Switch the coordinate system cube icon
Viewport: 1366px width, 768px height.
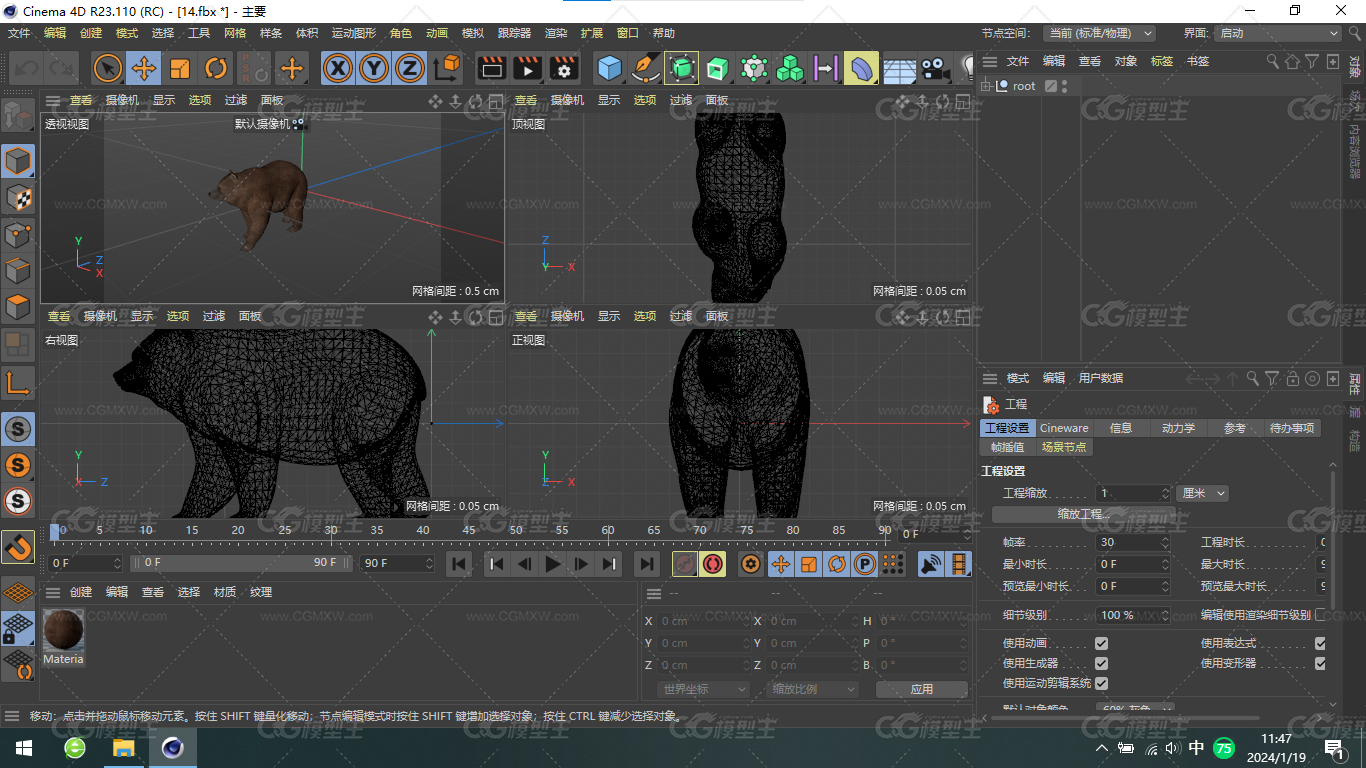(447, 68)
